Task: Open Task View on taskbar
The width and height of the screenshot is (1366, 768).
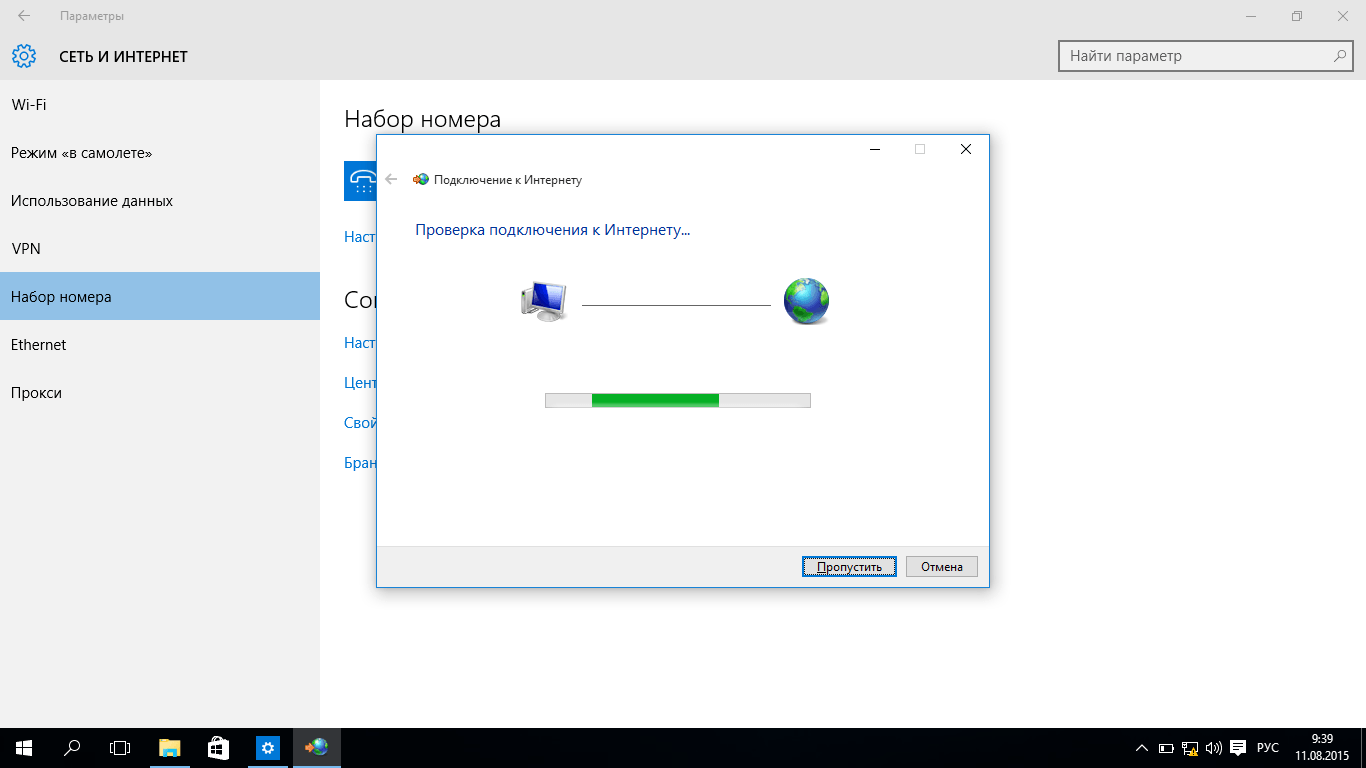Action: tap(120, 748)
